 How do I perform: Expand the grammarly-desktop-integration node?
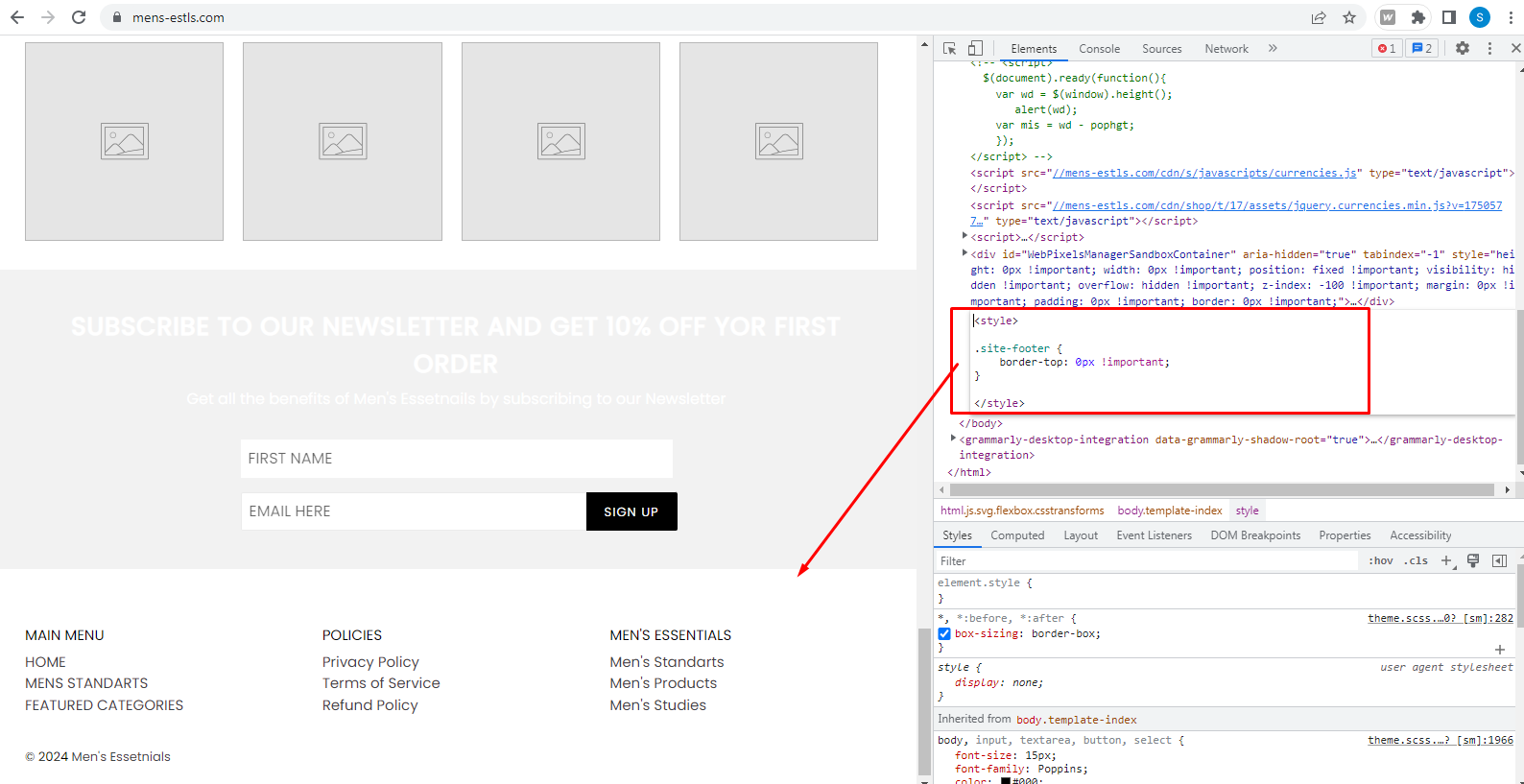click(x=953, y=439)
